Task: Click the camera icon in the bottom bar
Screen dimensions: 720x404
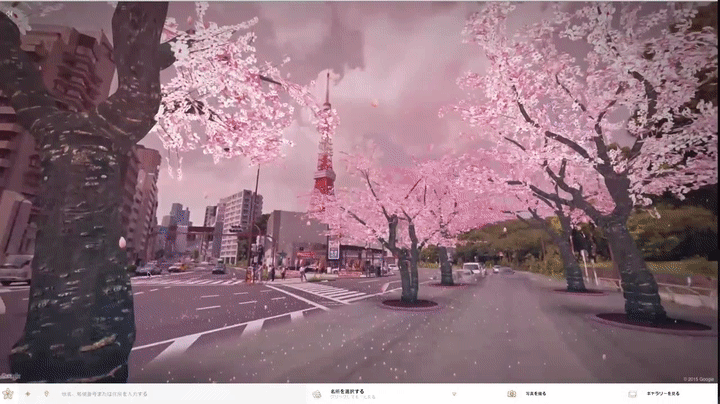Action: click(x=511, y=394)
